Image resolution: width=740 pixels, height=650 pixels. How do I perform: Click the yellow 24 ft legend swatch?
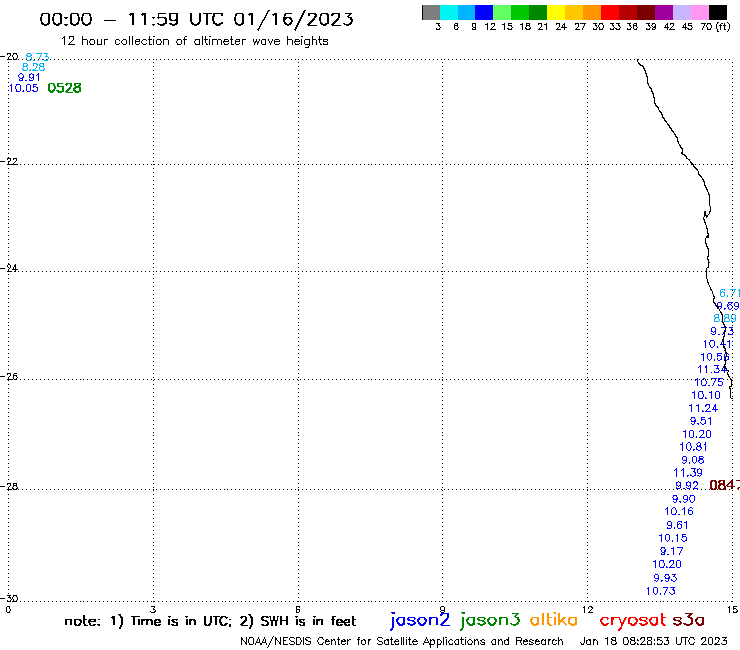point(556,12)
